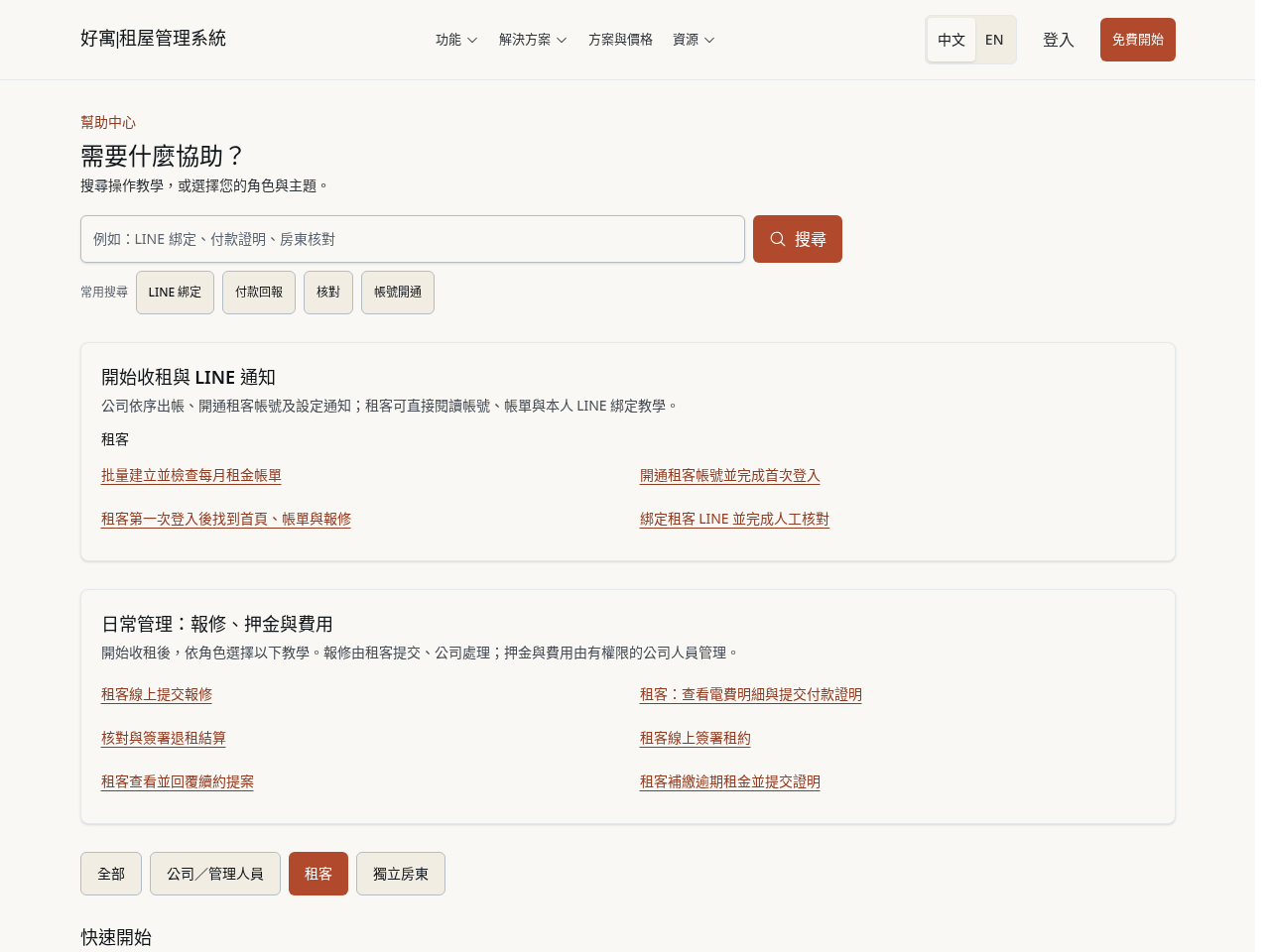Viewport: 1270px width, 952px height.
Task: Click the 幫助中心 breadcrumb label
Action: click(x=108, y=123)
